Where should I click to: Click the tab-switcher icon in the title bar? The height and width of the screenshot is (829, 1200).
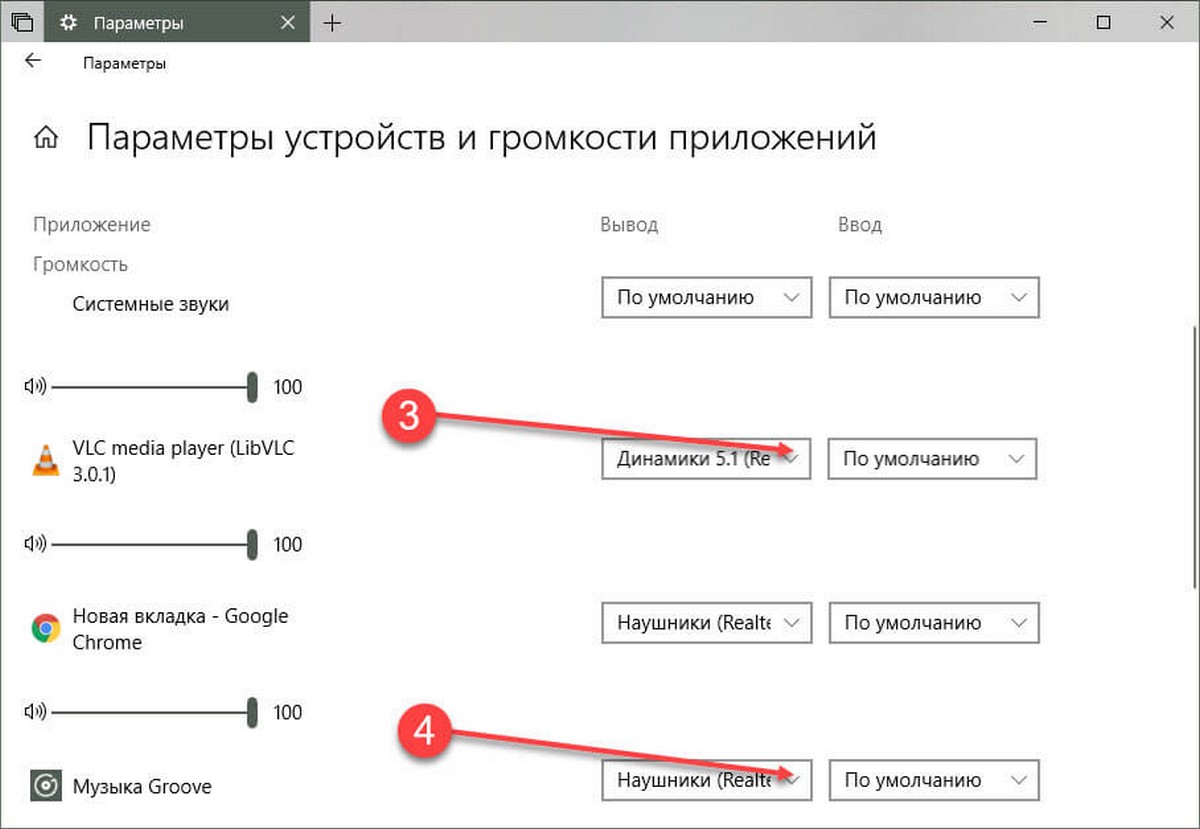[22, 22]
